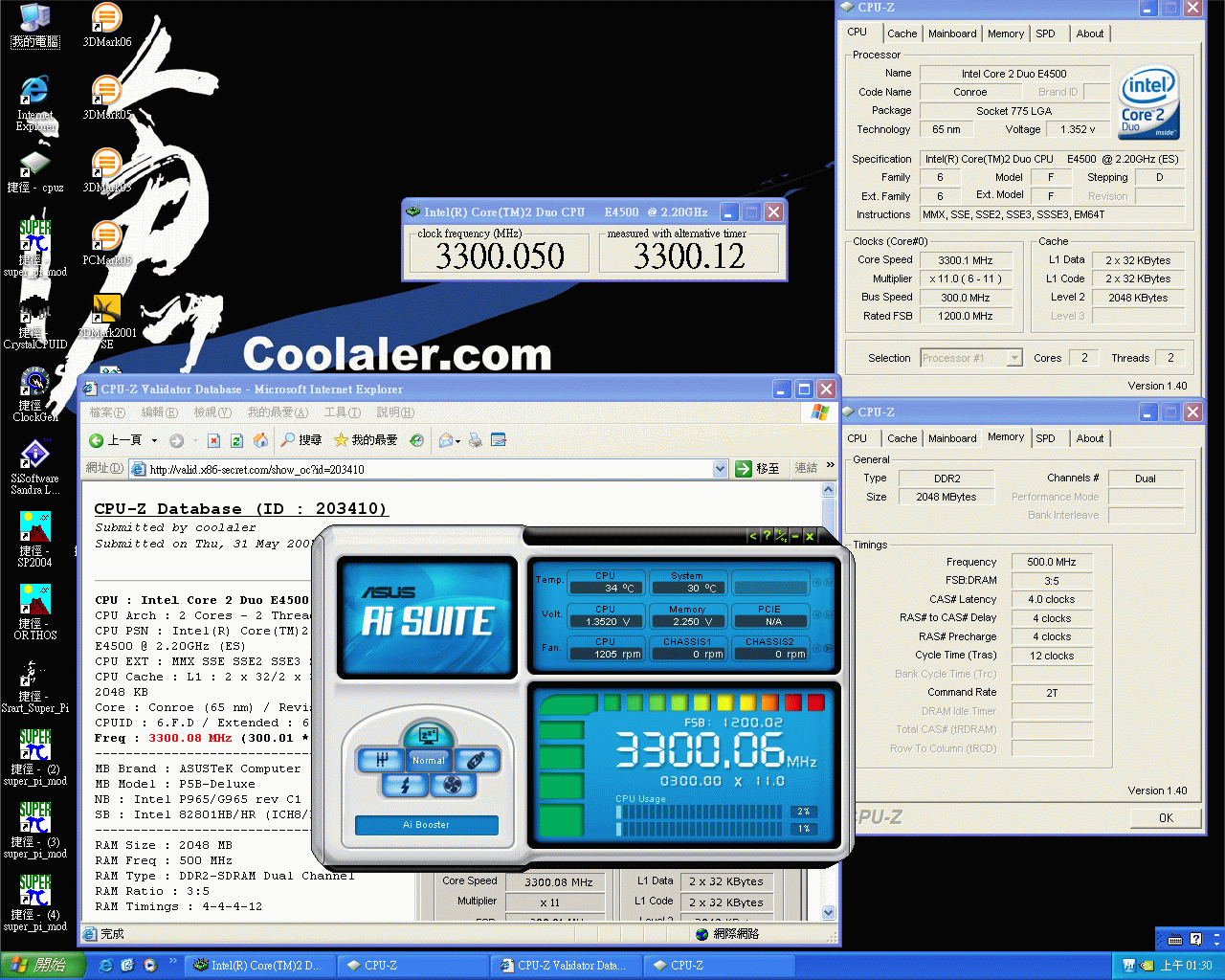Open the ORTHOS desktop shortcut

(35, 612)
